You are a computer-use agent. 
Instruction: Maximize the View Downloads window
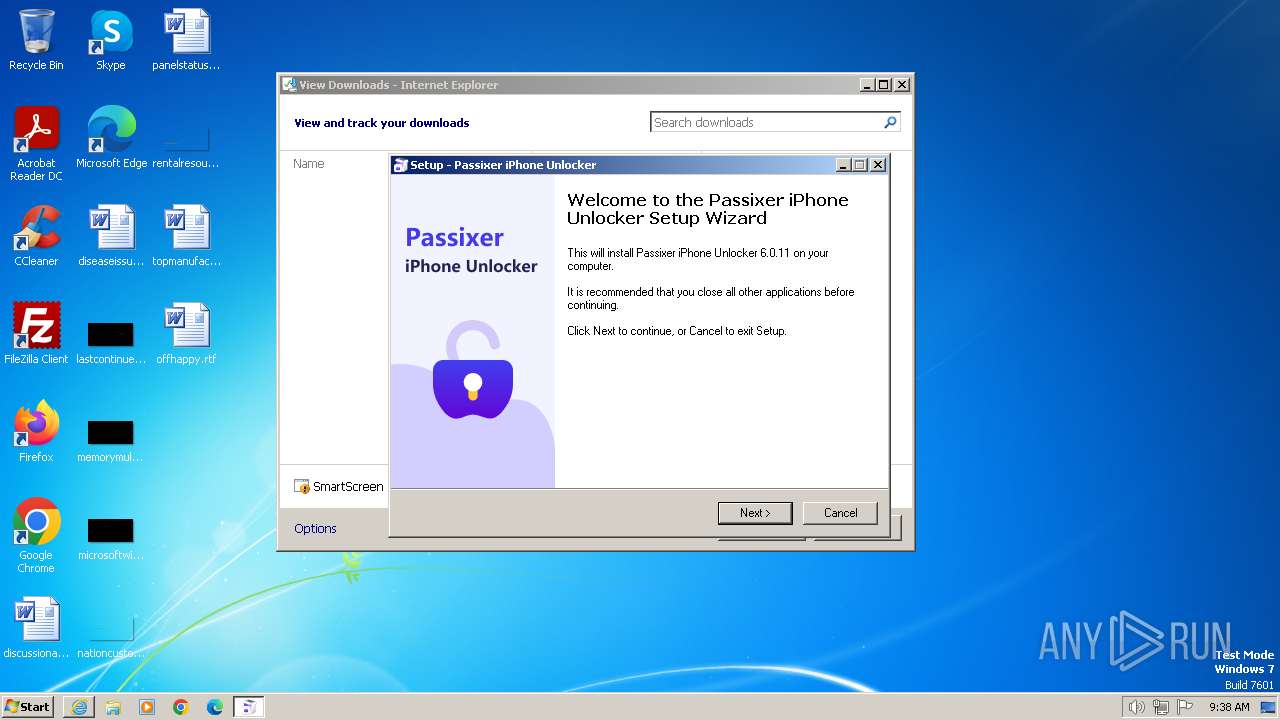click(x=884, y=85)
